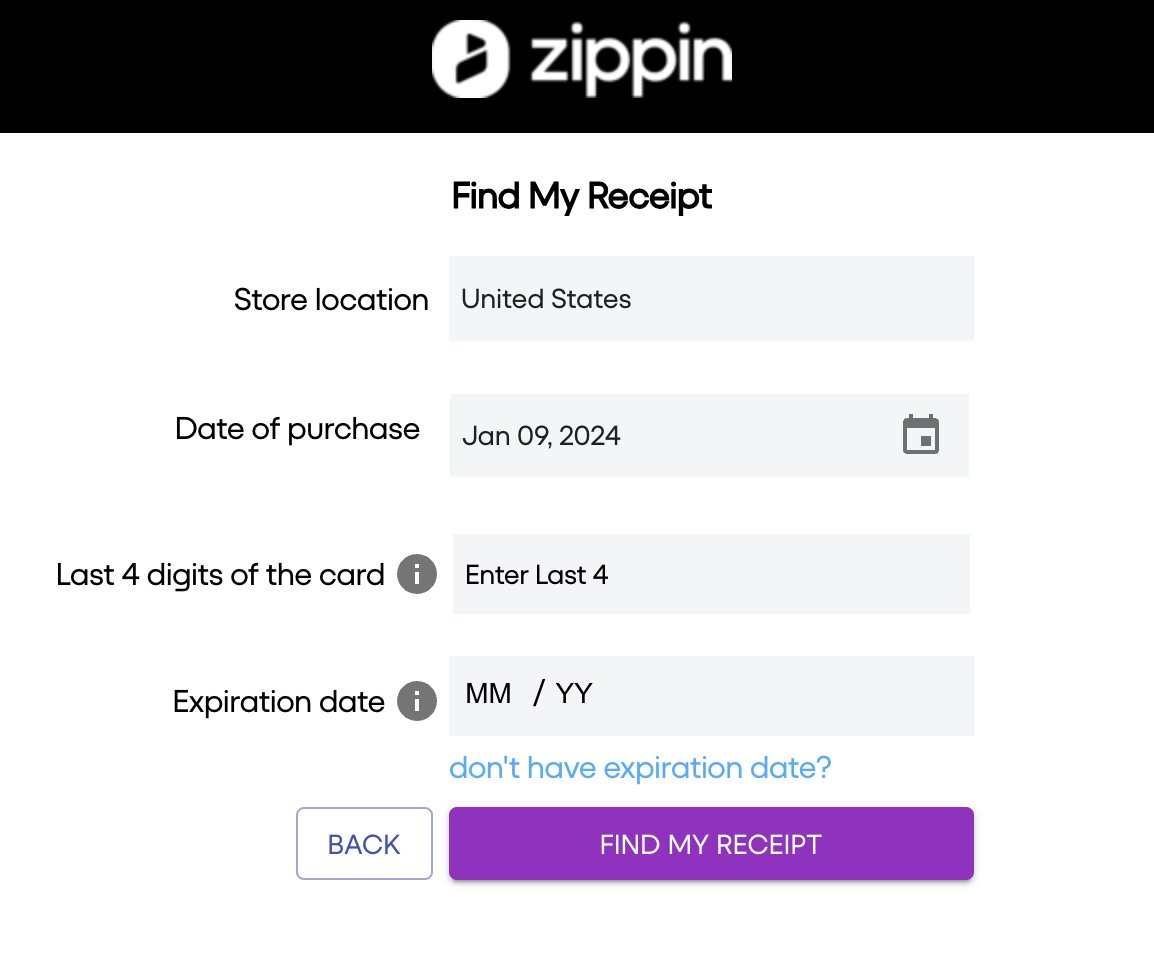Click the BACK button
The width and height of the screenshot is (1154, 954).
(x=364, y=843)
